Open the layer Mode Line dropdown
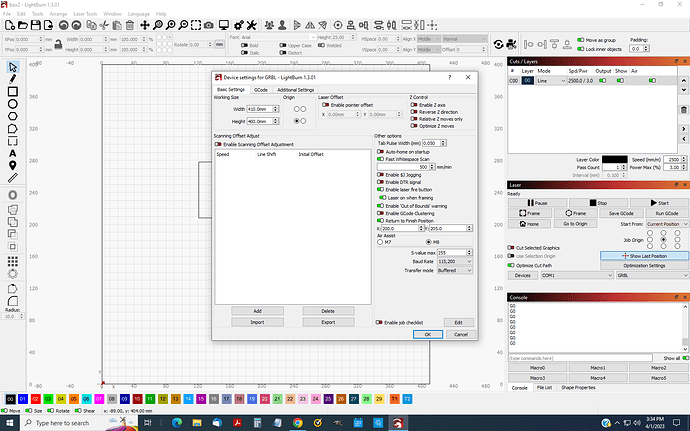The image size is (690, 431). [x=551, y=81]
